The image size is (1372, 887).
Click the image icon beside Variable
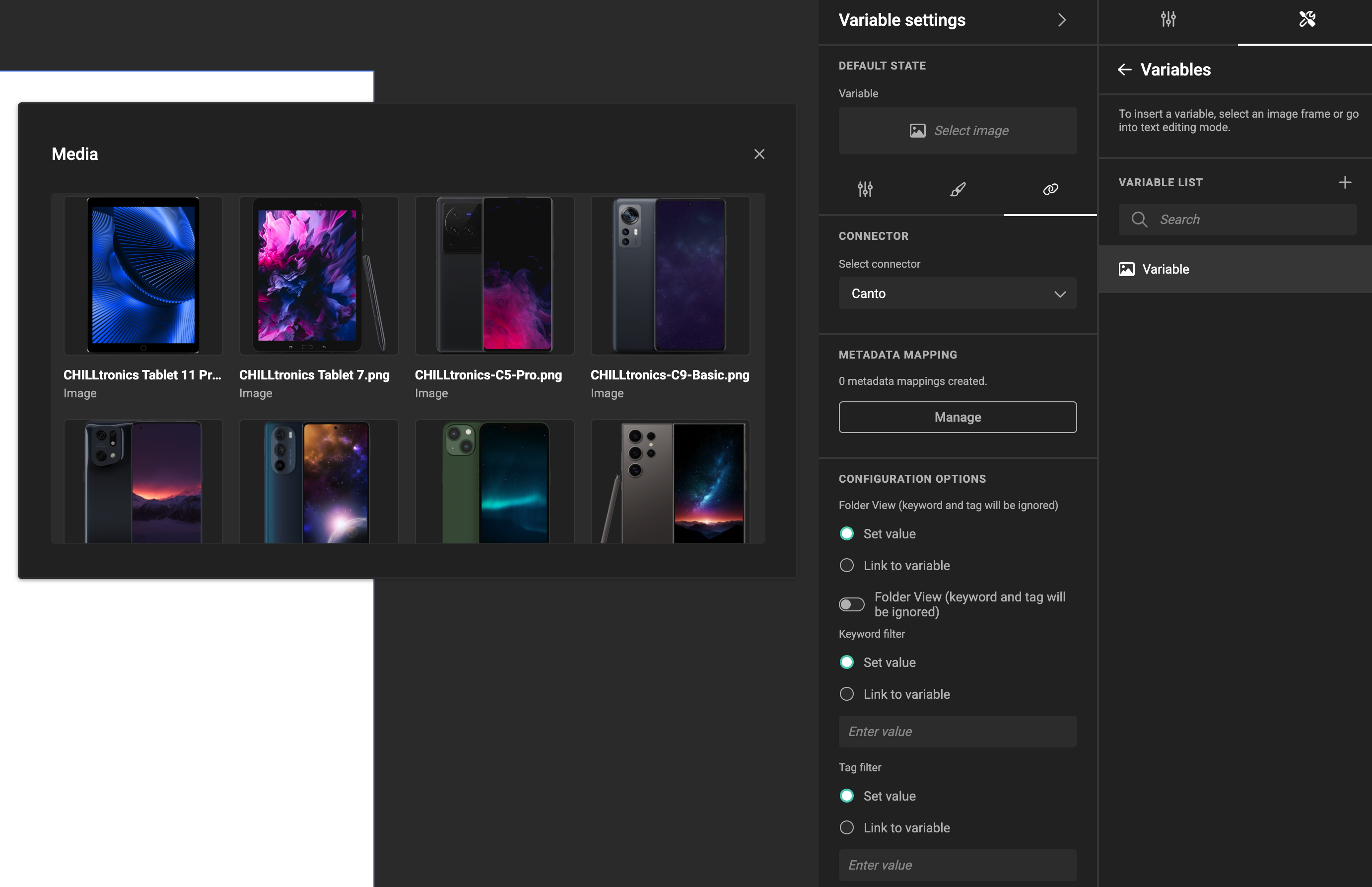click(1126, 269)
